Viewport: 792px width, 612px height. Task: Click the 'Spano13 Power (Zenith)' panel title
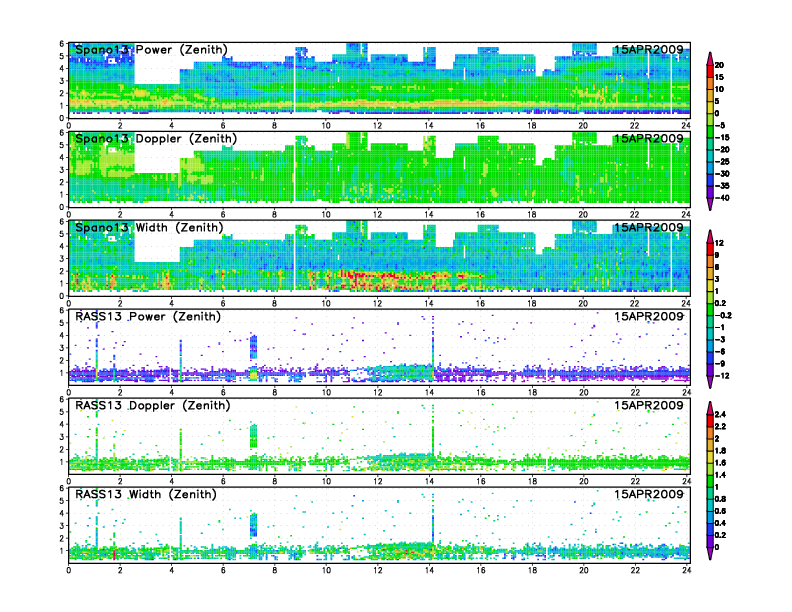[151, 49]
